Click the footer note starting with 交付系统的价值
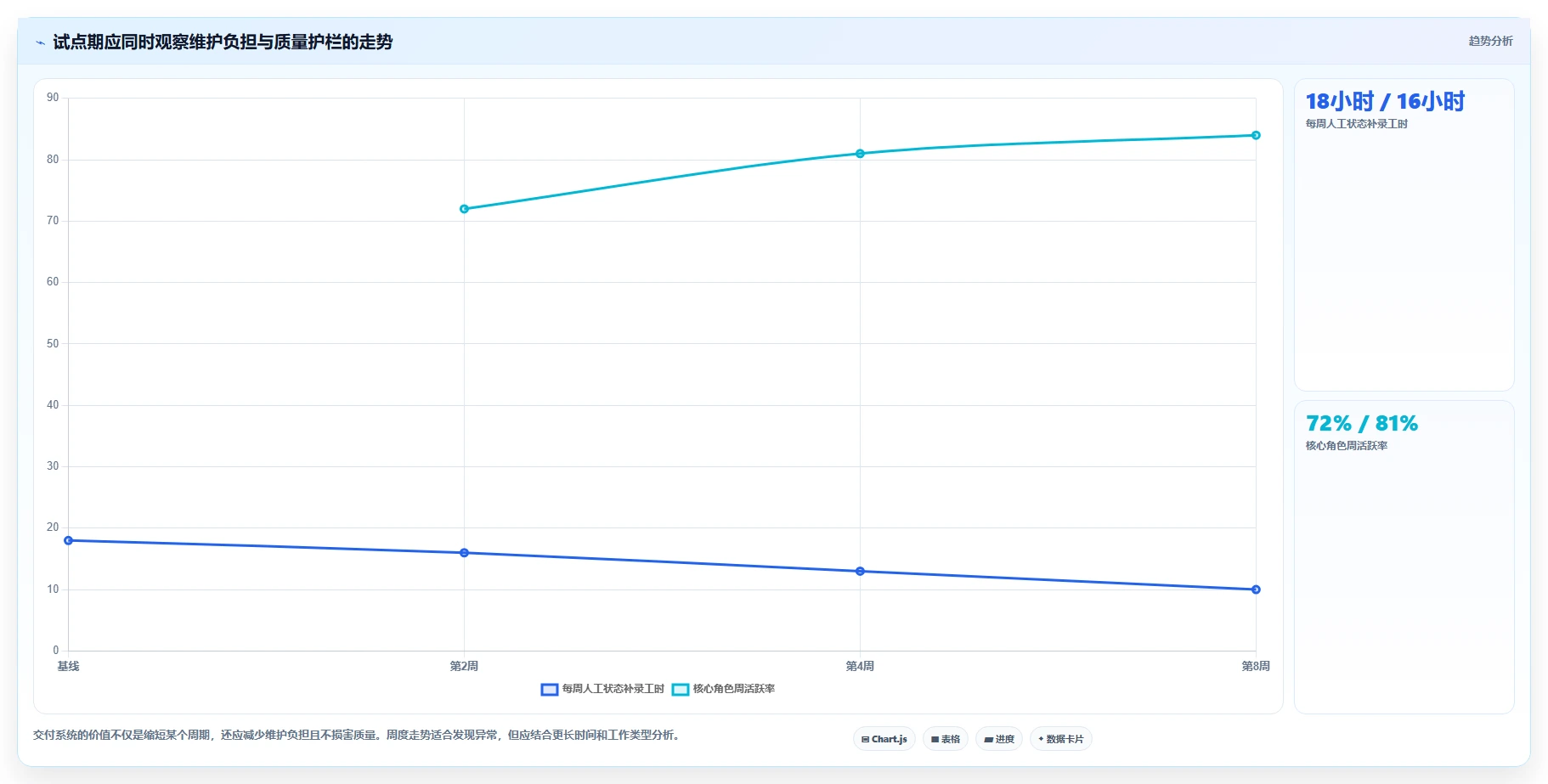Image resolution: width=1548 pixels, height=784 pixels. (357, 735)
